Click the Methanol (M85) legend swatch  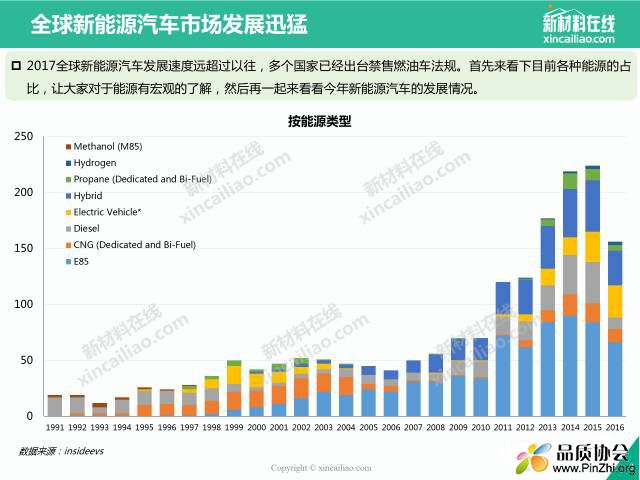point(69,147)
